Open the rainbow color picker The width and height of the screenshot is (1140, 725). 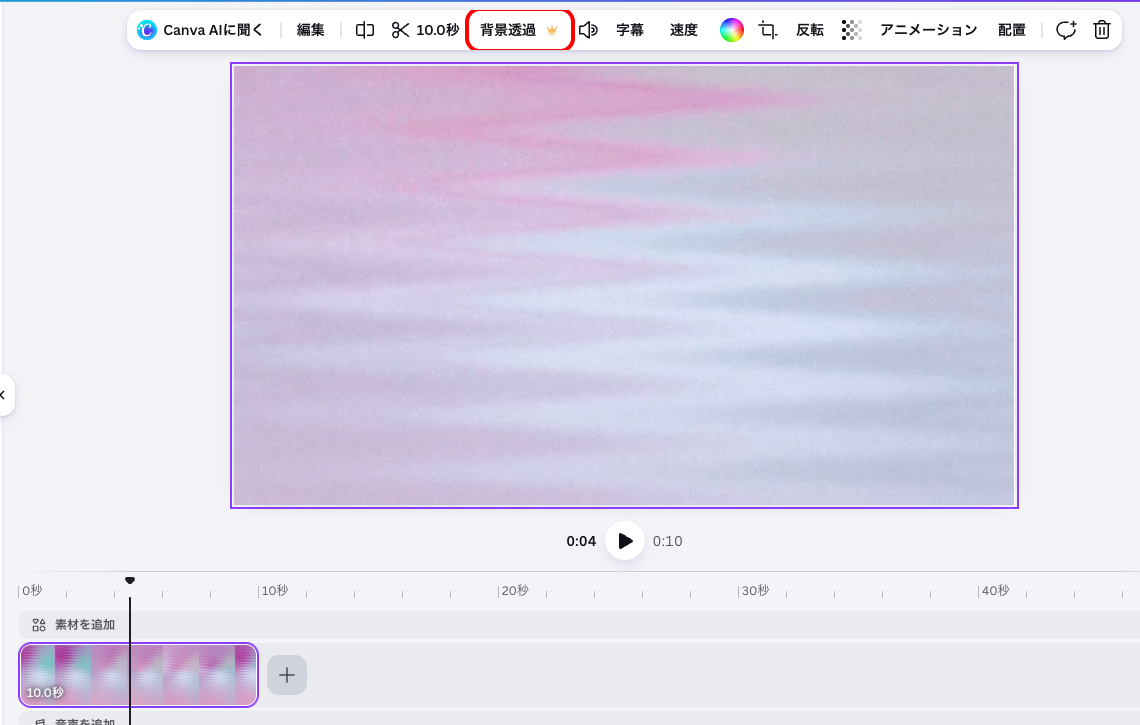pyautogui.click(x=731, y=30)
